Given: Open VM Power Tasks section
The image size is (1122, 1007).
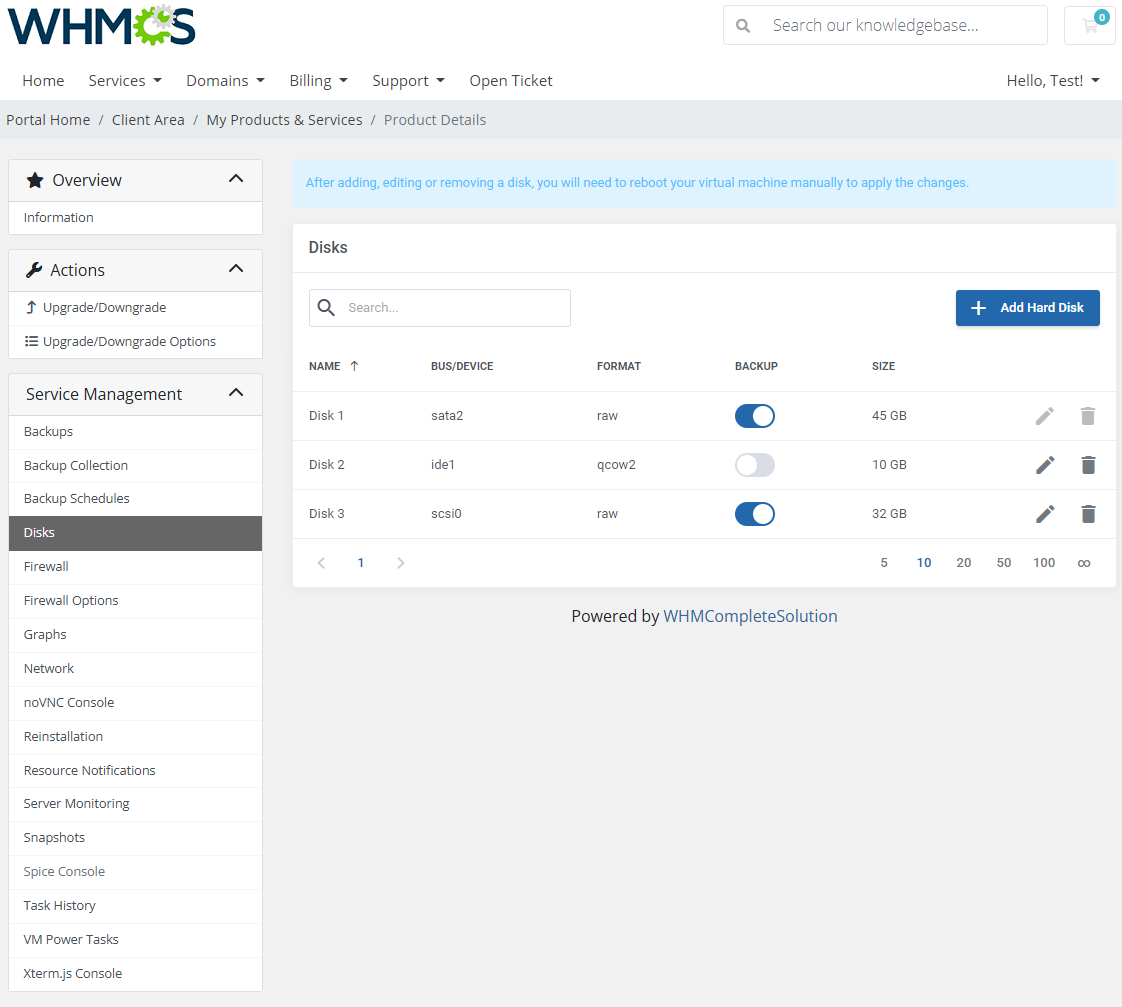Looking at the screenshot, I should tap(135, 940).
